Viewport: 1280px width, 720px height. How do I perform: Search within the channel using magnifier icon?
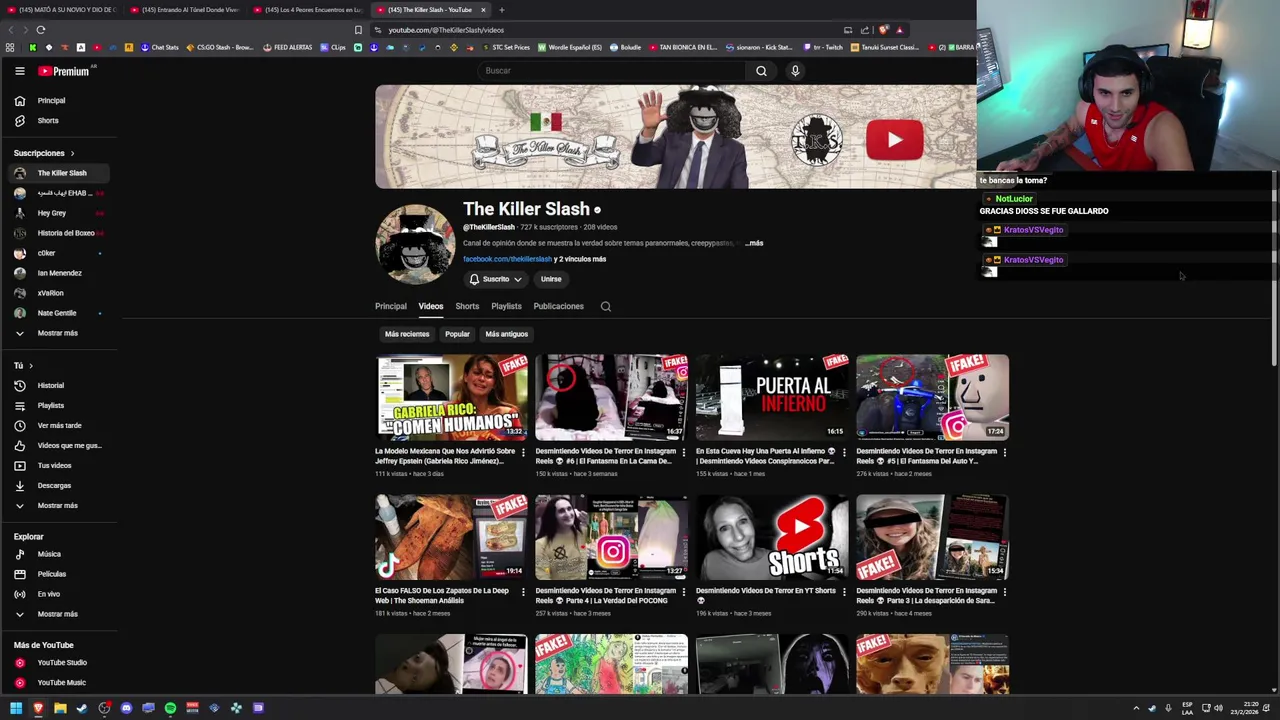(x=606, y=306)
